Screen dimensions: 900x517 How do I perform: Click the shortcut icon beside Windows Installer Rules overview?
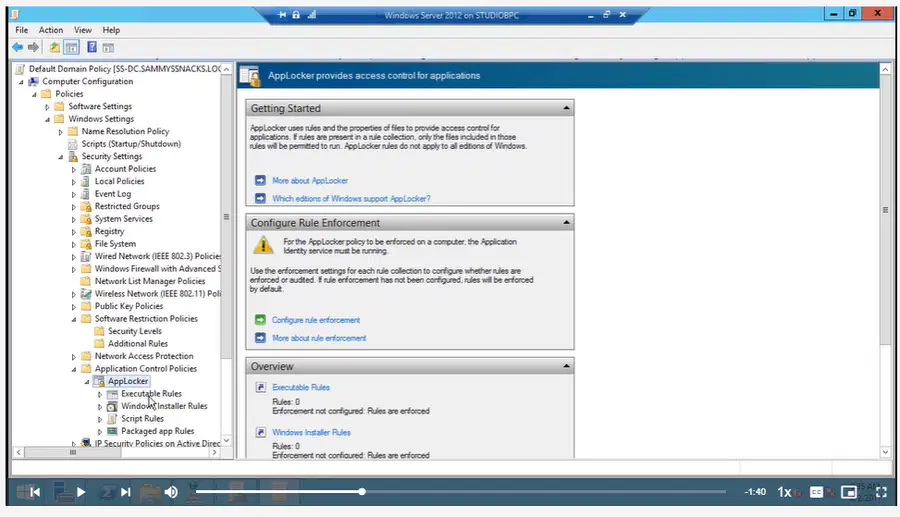pos(261,432)
